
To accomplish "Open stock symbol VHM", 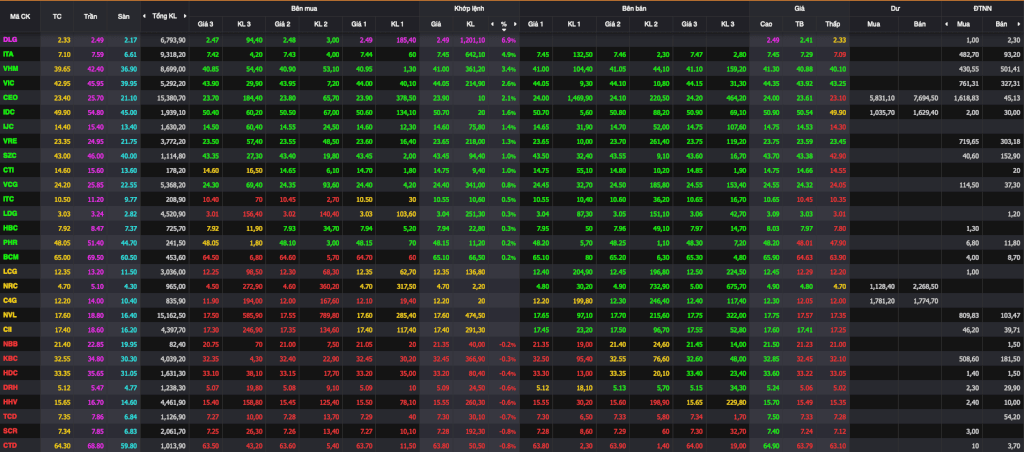I will pos(10,68).
